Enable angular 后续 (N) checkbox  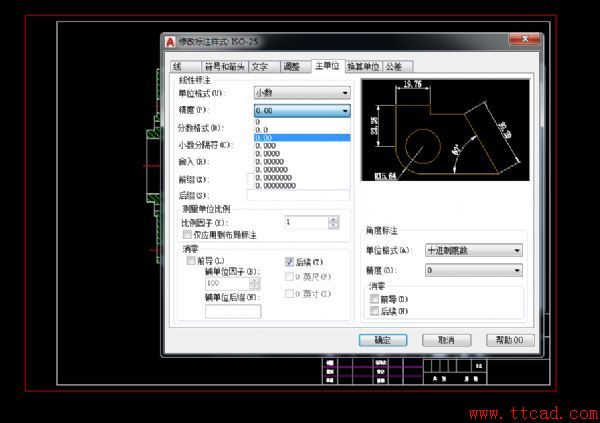click(x=375, y=311)
